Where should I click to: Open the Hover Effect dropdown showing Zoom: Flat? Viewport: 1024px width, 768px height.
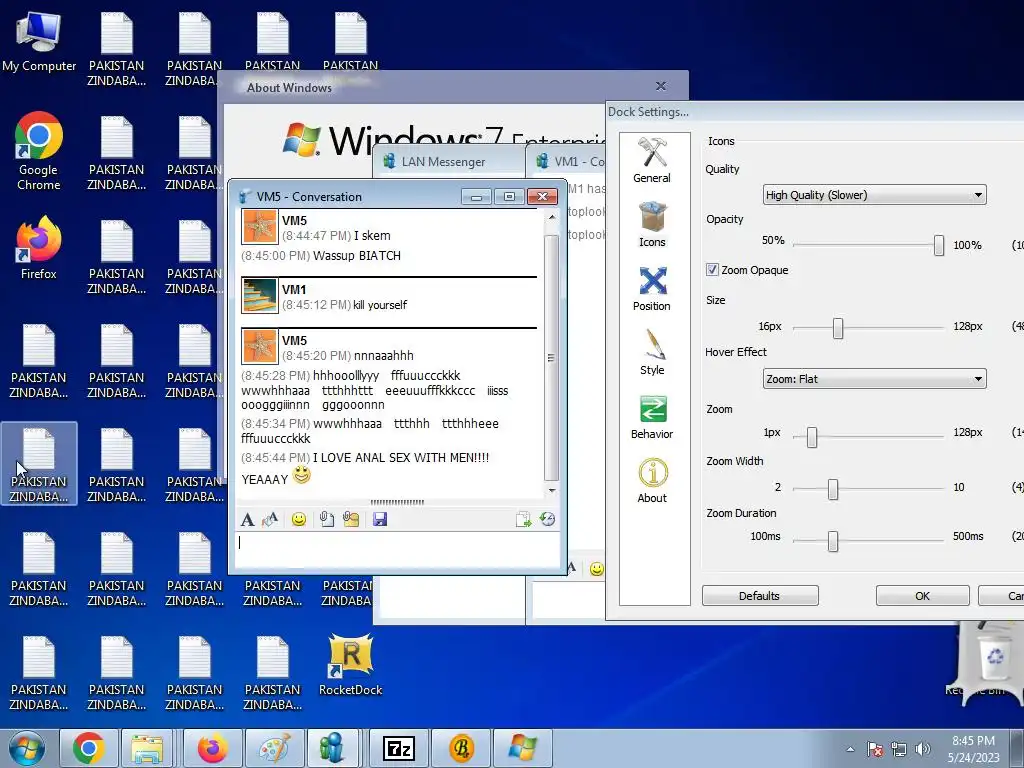(874, 379)
